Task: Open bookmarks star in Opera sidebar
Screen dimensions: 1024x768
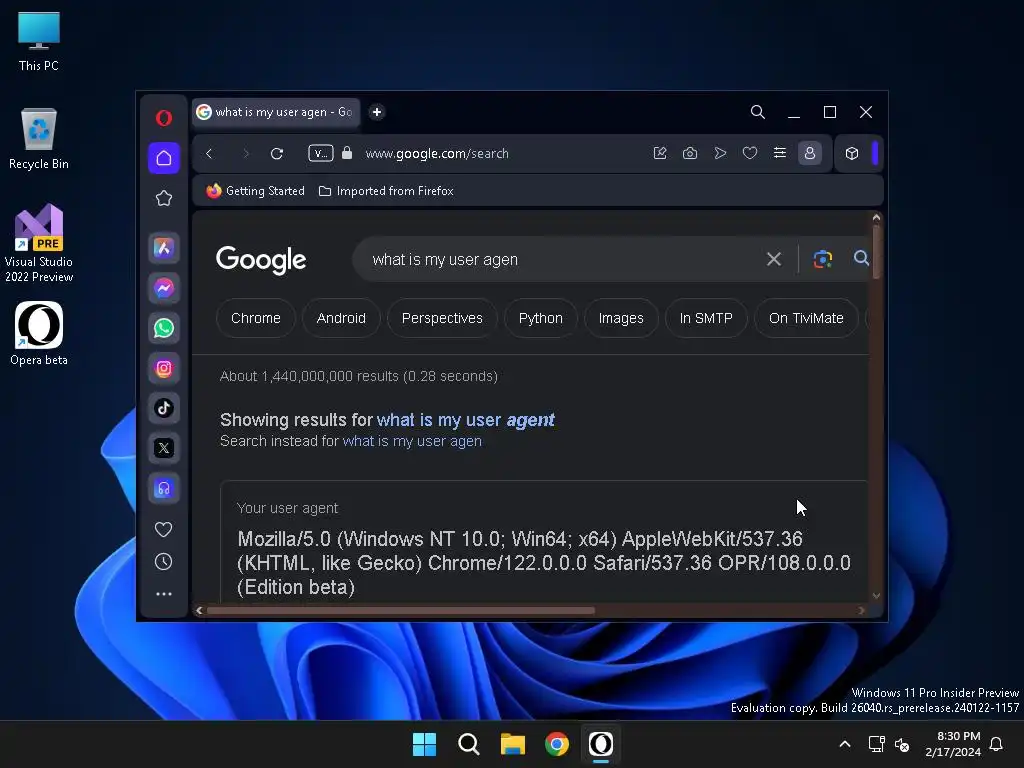Action: 164,199
